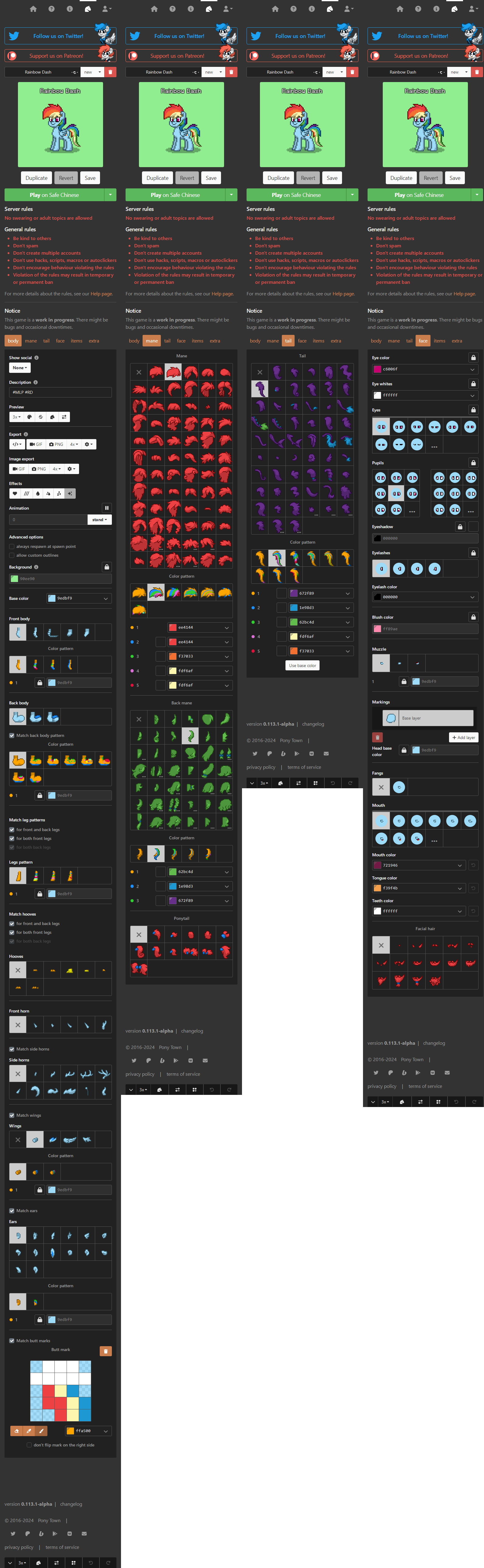Click the Add layer button
This screenshot has height=1568, width=484.
click(463, 737)
